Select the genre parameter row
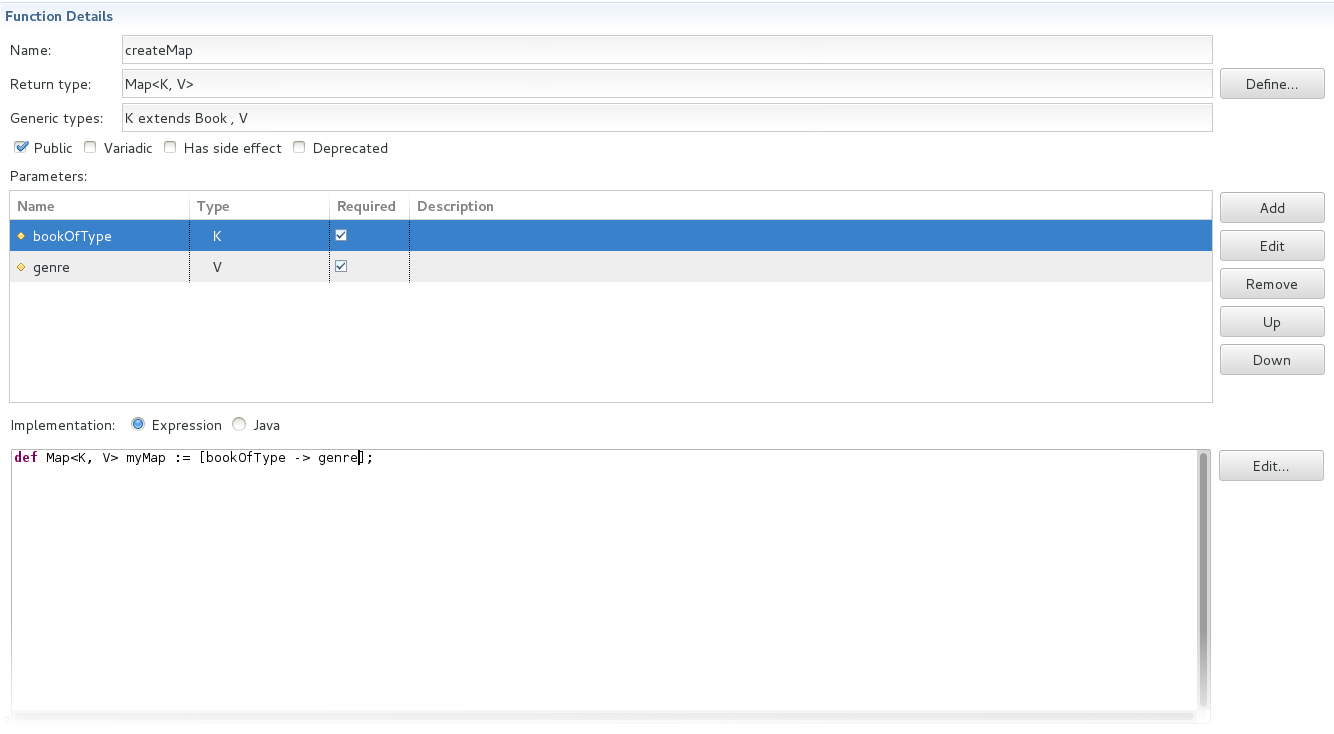Image resolution: width=1334 pixels, height=734 pixels. tap(611, 267)
